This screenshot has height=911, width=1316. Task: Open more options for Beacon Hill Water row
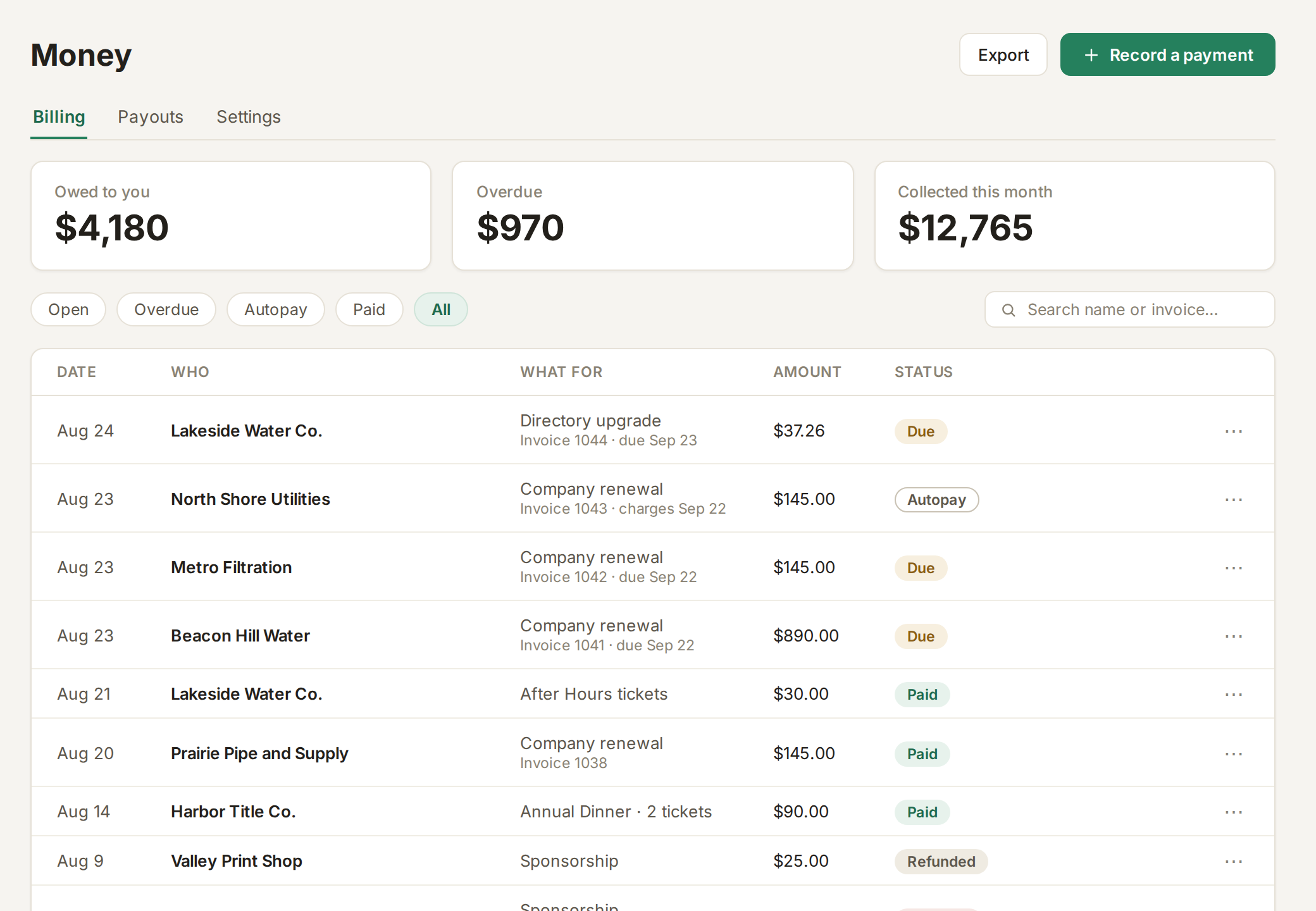pyautogui.click(x=1234, y=636)
